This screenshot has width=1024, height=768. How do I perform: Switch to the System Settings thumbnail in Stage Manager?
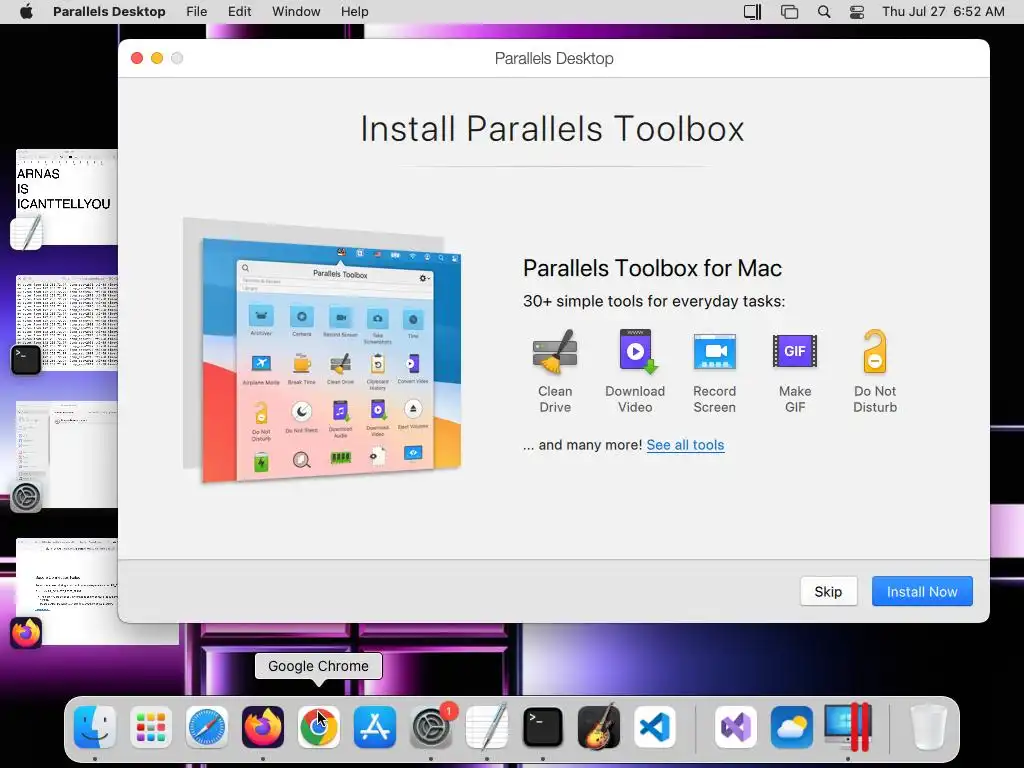(x=67, y=455)
